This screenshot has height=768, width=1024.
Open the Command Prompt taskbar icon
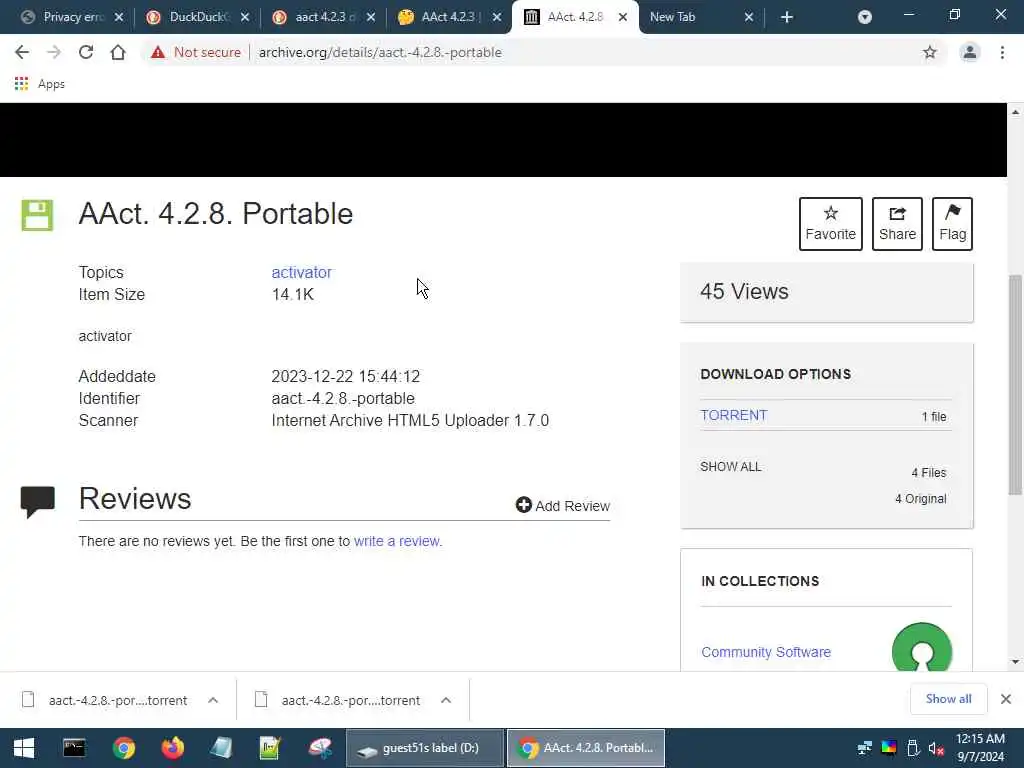click(x=74, y=748)
